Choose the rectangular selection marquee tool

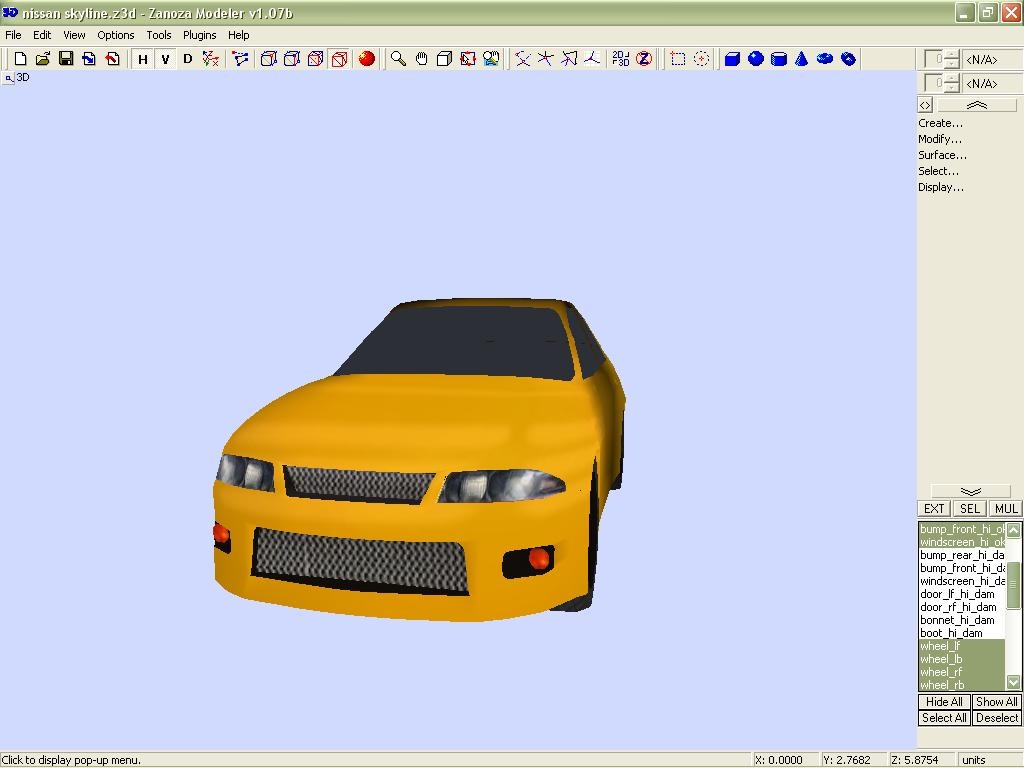678,59
